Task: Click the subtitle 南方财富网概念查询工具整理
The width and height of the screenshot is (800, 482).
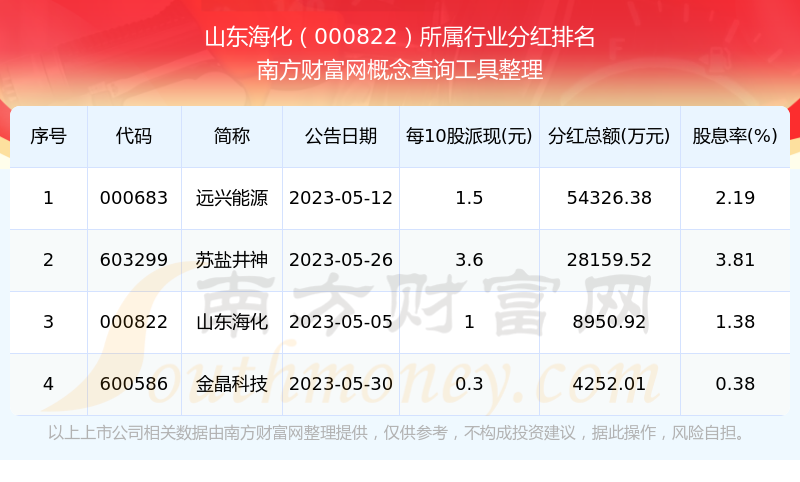Action: (x=400, y=70)
